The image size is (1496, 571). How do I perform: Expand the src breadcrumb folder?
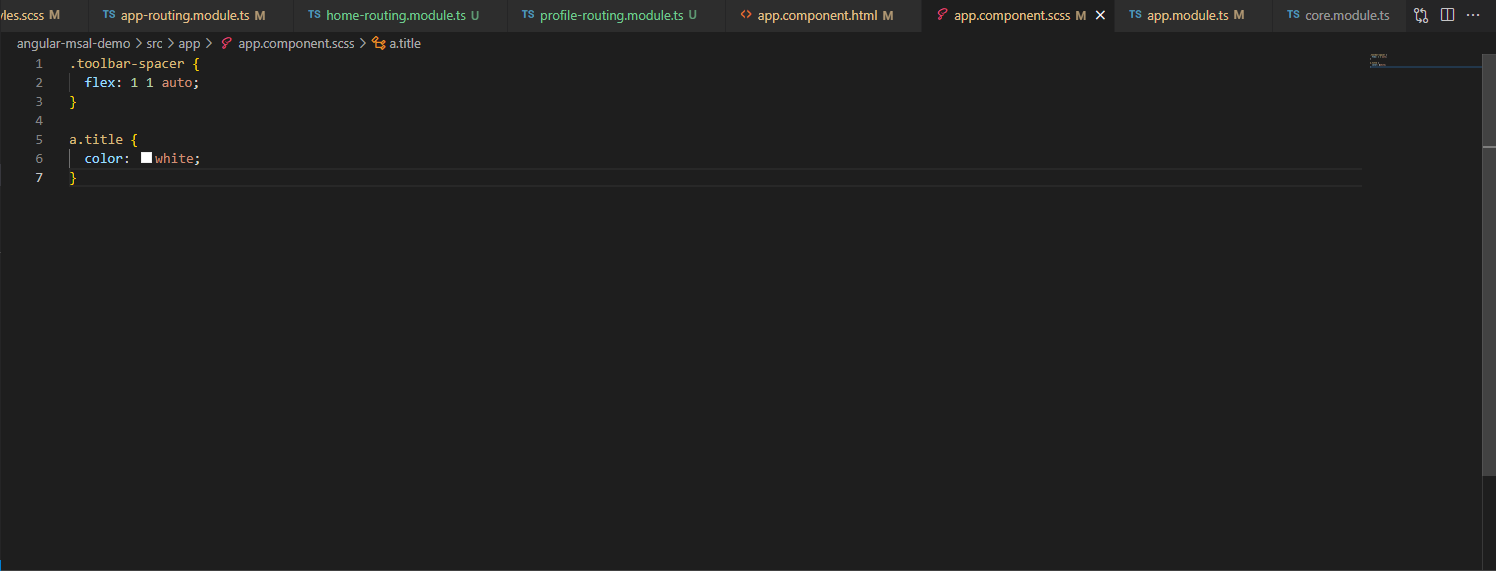point(154,44)
